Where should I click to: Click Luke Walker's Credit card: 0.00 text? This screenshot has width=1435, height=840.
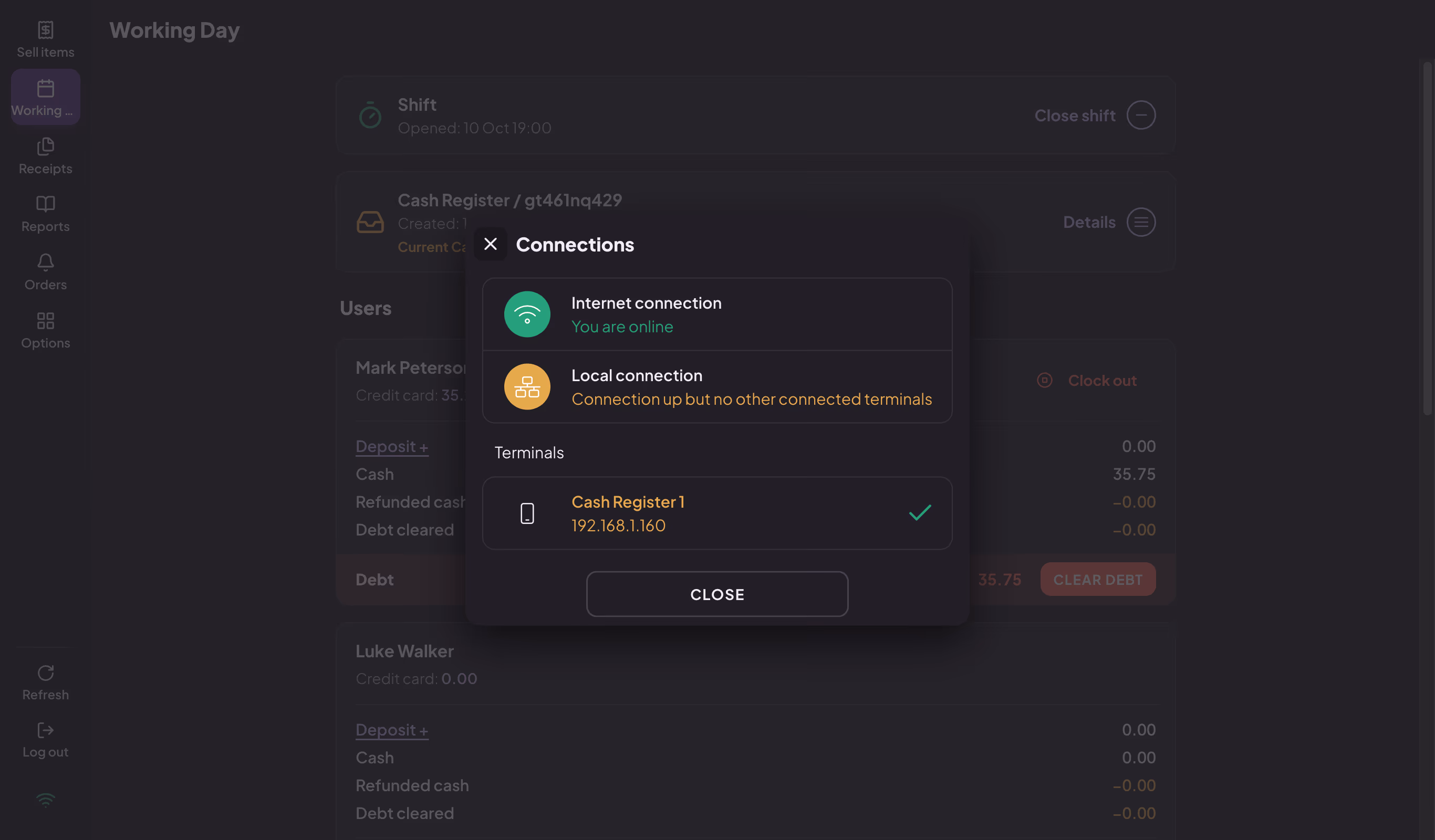pos(416,678)
